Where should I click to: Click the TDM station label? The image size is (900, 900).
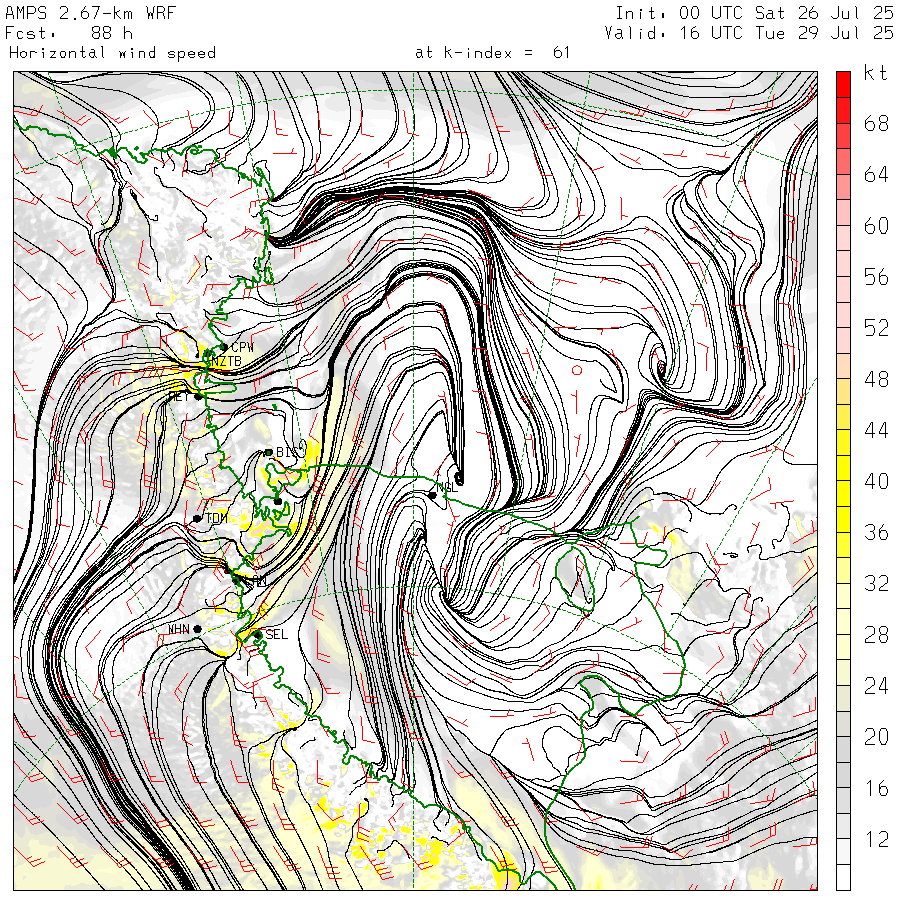[216, 518]
